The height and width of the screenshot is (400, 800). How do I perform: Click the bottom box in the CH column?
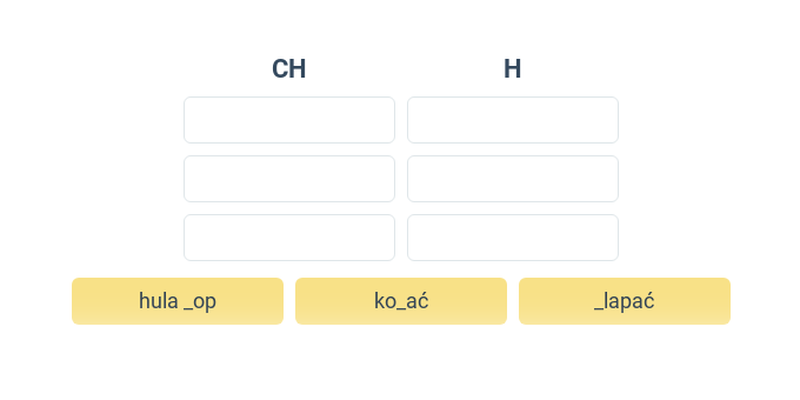289,237
